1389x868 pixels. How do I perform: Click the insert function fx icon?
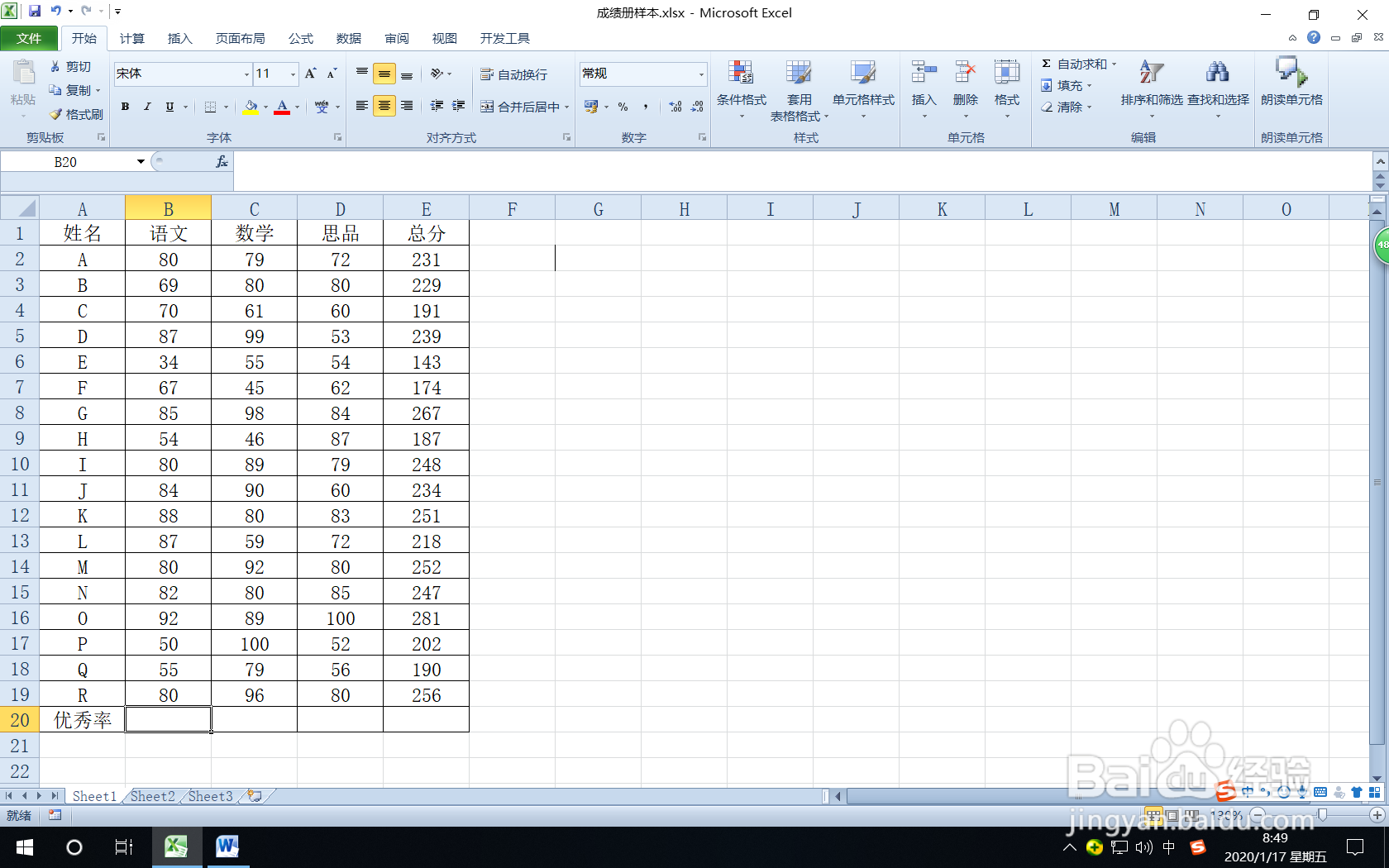pyautogui.click(x=222, y=162)
